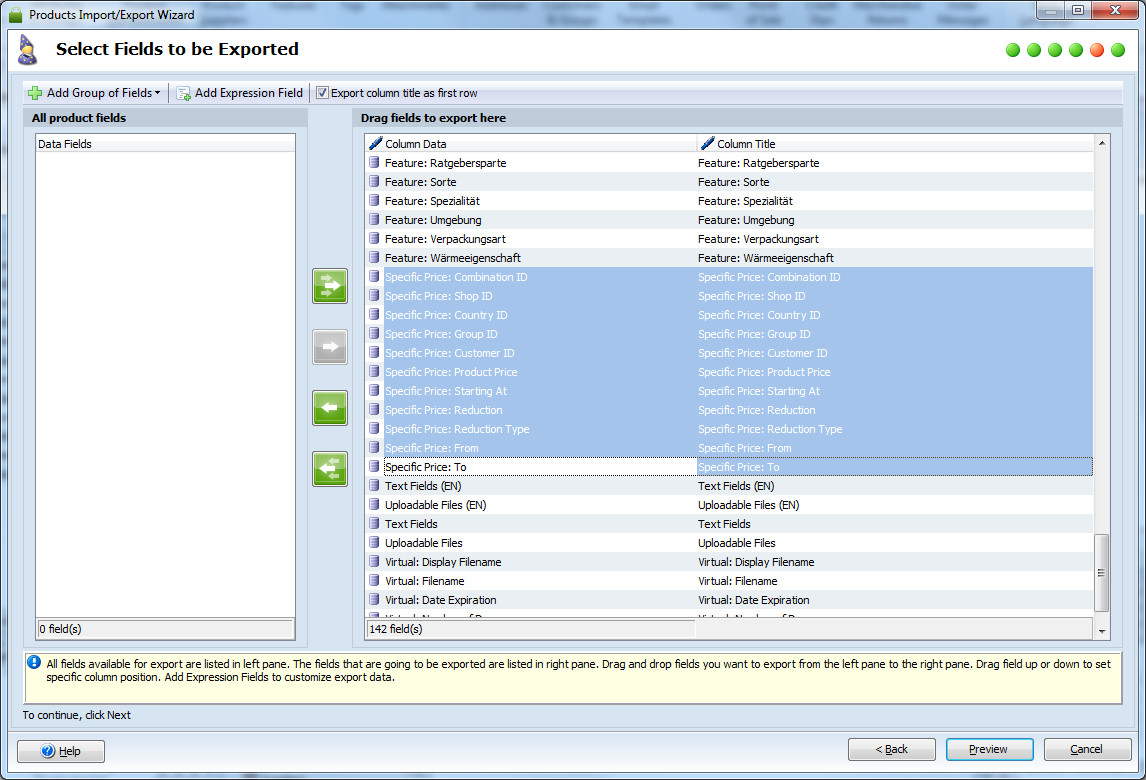Select Specific Price: From row
1146x780 pixels.
[x=729, y=447]
